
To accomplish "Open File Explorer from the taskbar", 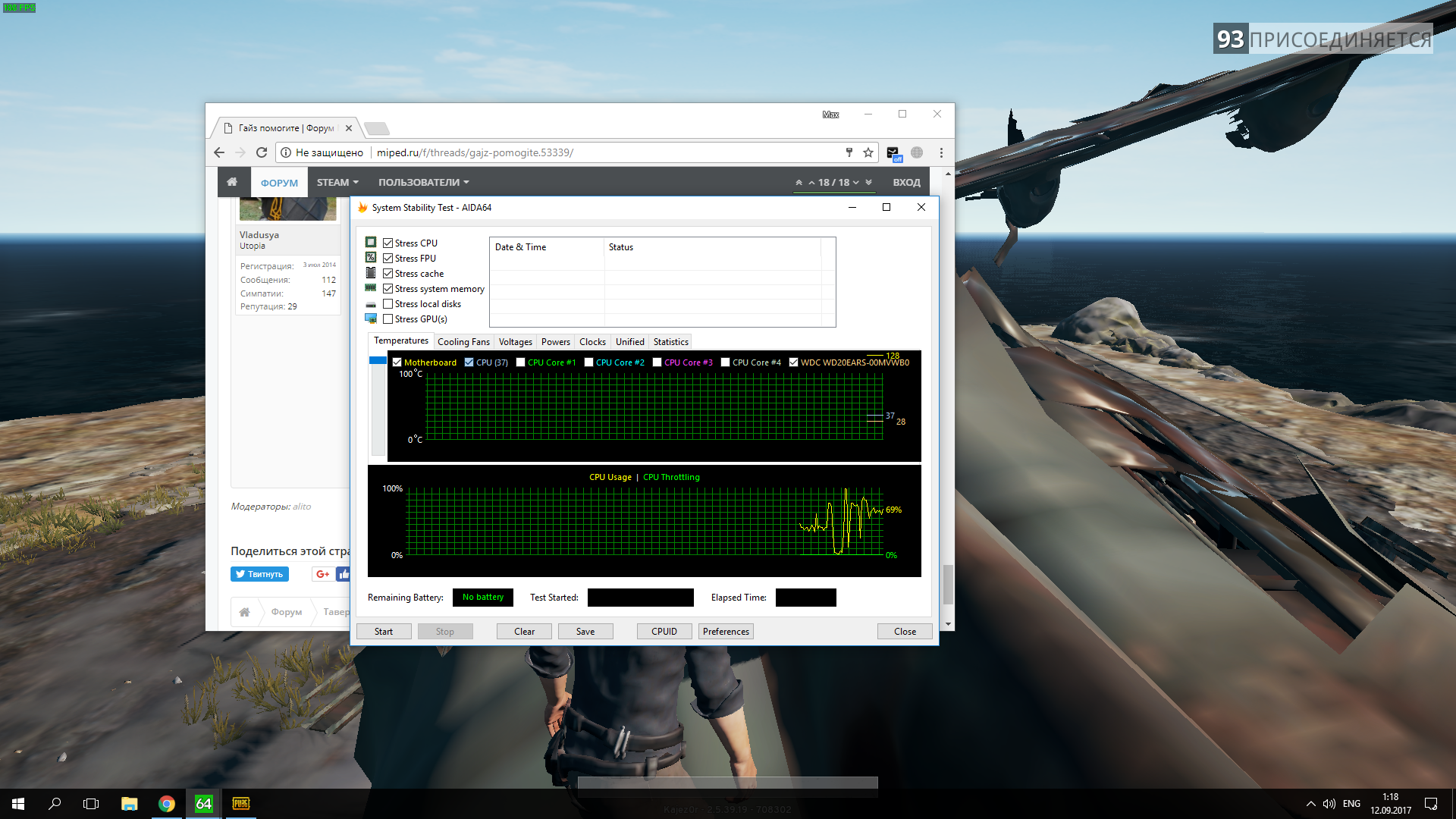I will click(130, 804).
